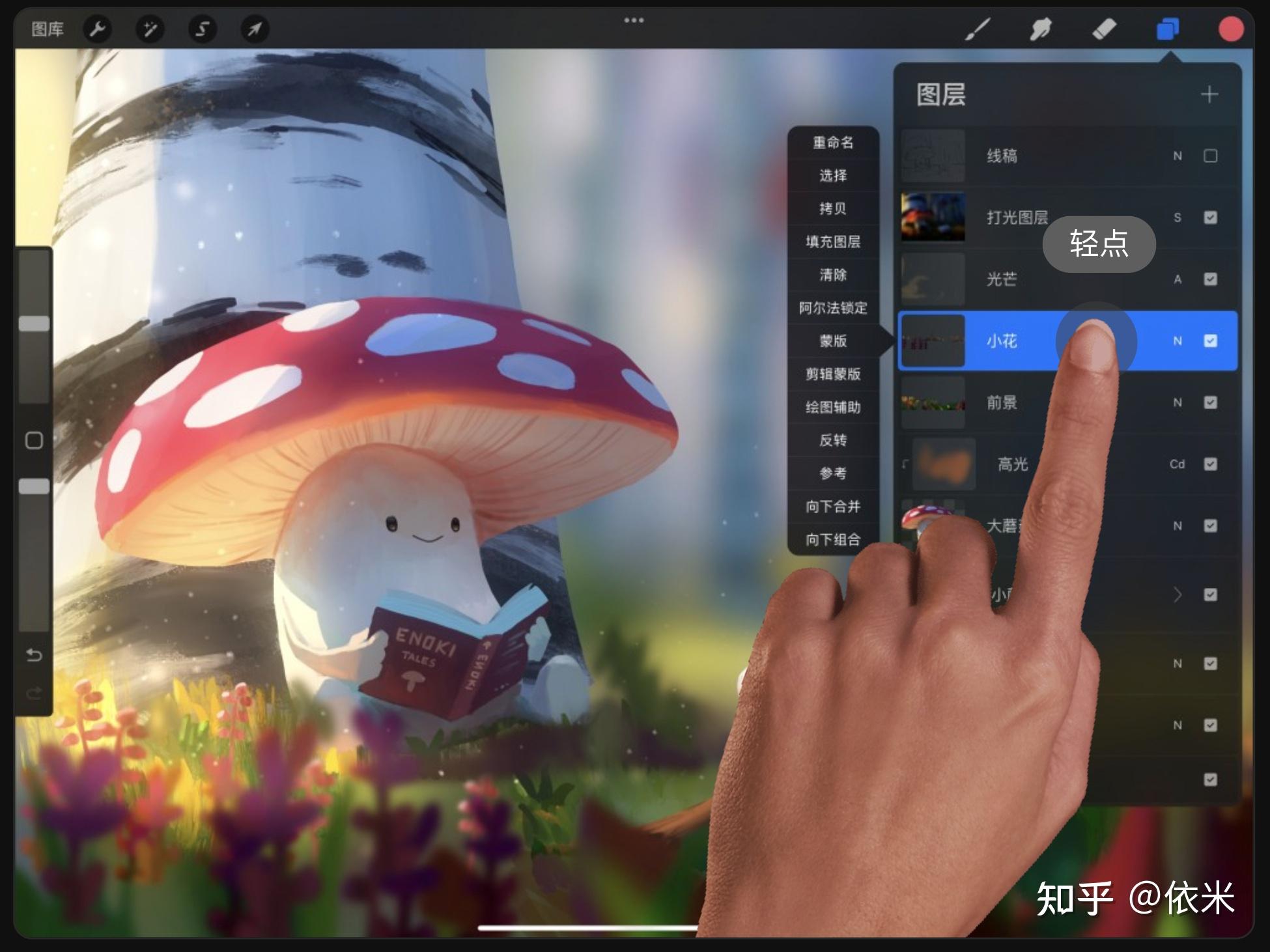Hide the 打光图层 layer
Screen dimensions: 1270x952
pyautogui.click(x=1210, y=217)
